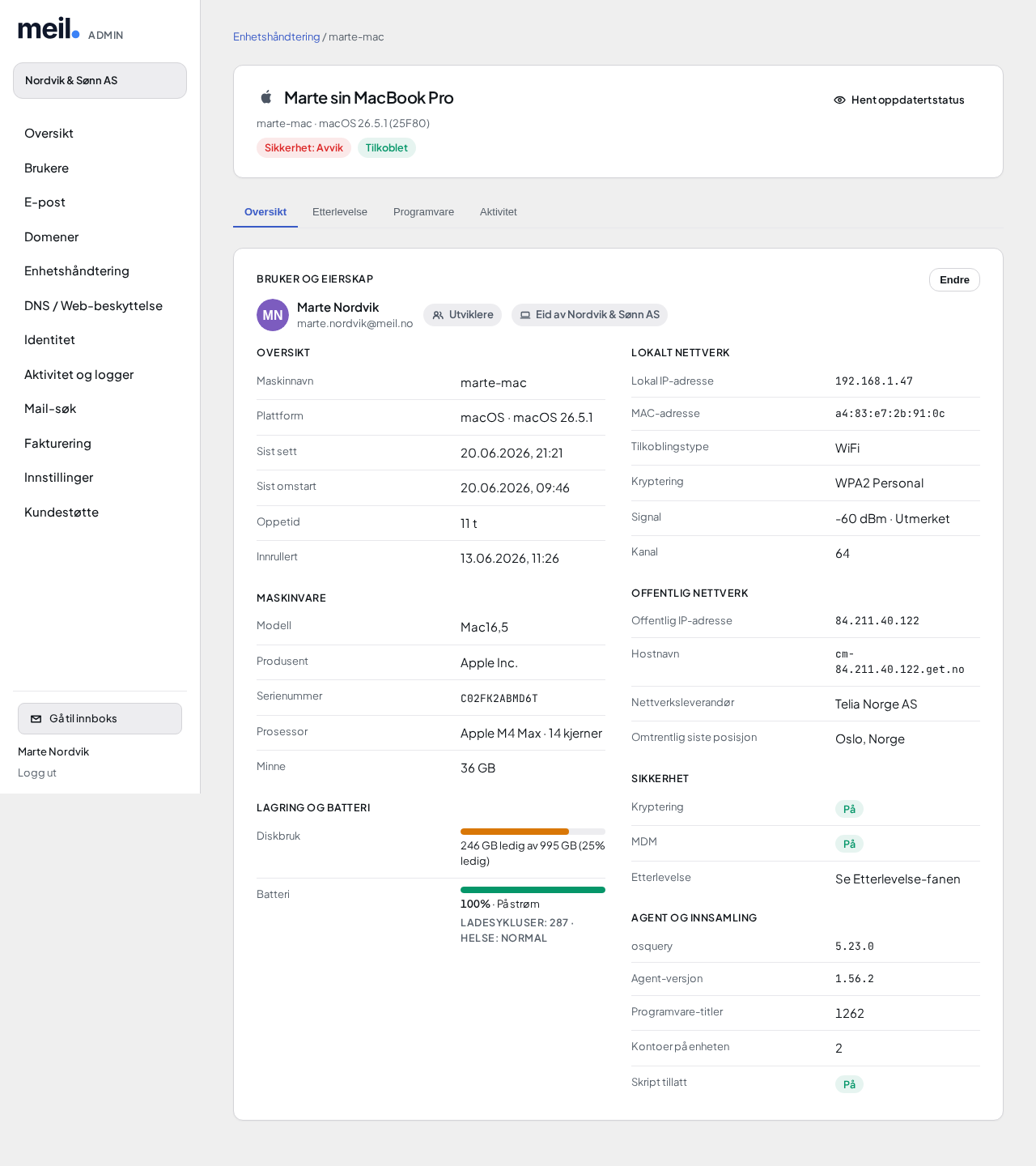Click the Diskbruk progress bar
The height and width of the screenshot is (1166, 1036).
(x=533, y=832)
